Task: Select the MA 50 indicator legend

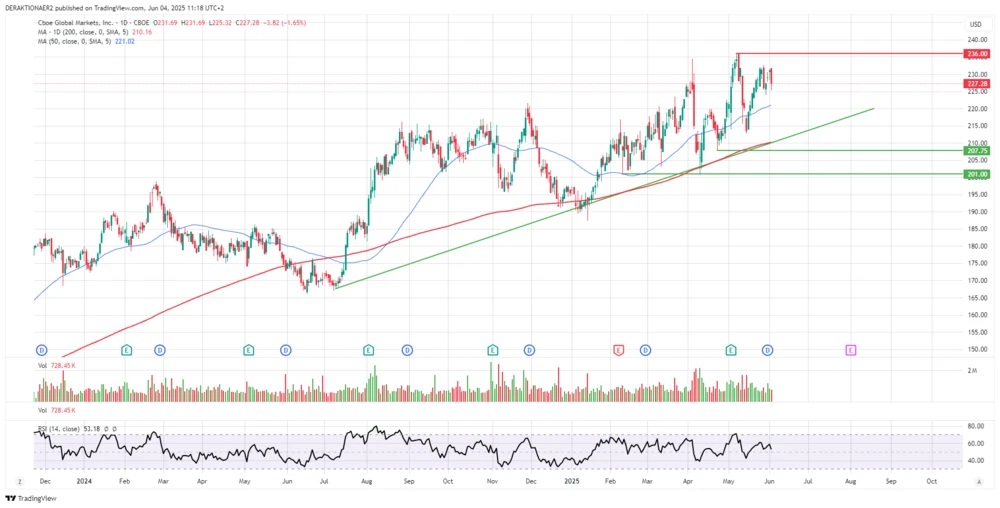Action: (x=75, y=41)
